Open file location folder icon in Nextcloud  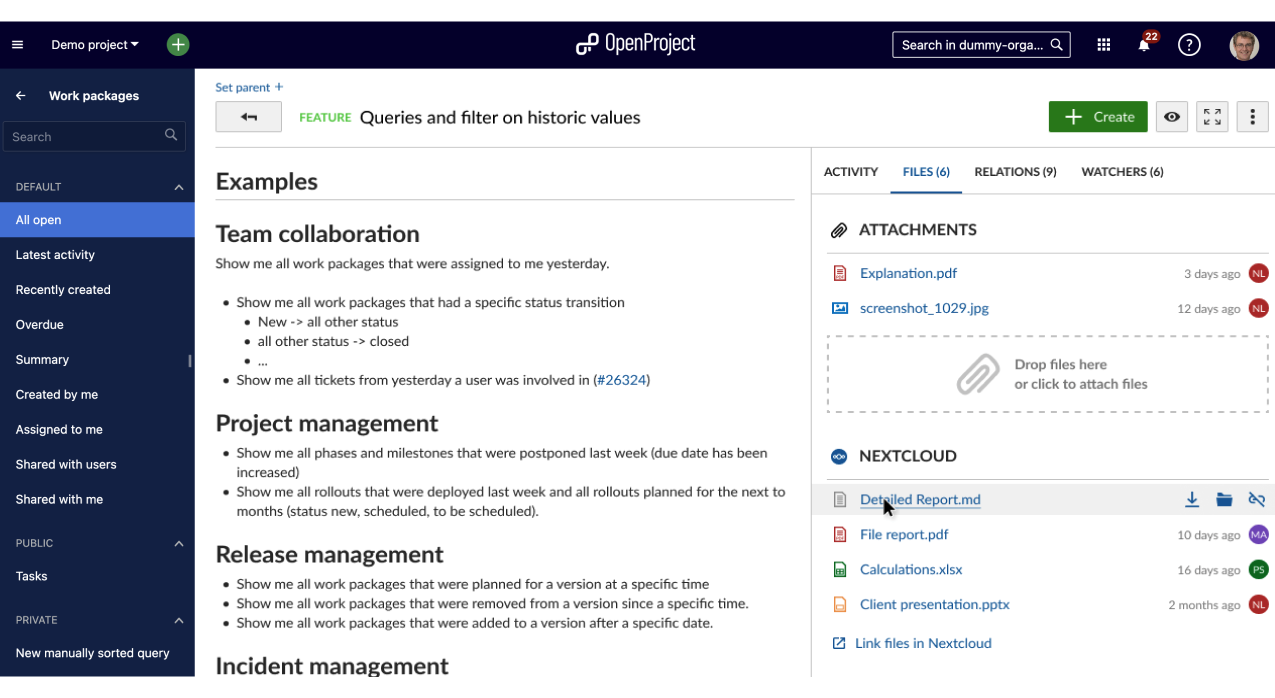[1224, 500]
